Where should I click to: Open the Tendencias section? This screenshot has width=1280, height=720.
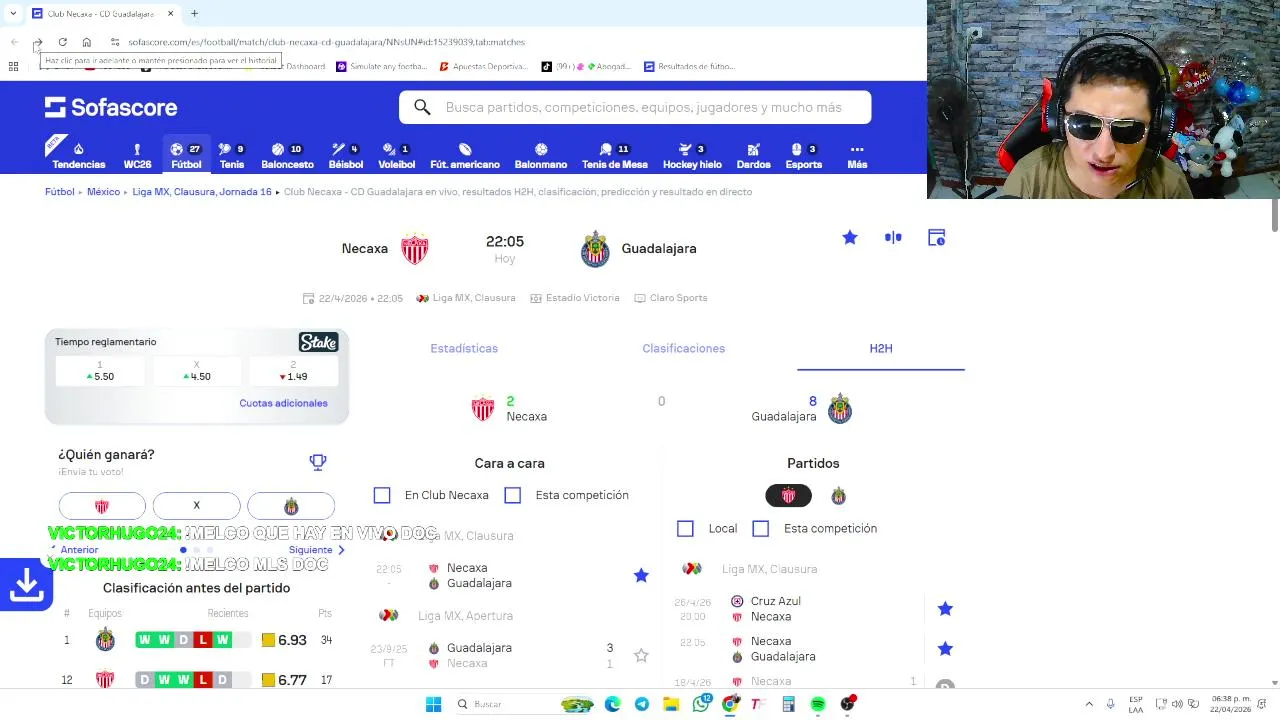78,156
